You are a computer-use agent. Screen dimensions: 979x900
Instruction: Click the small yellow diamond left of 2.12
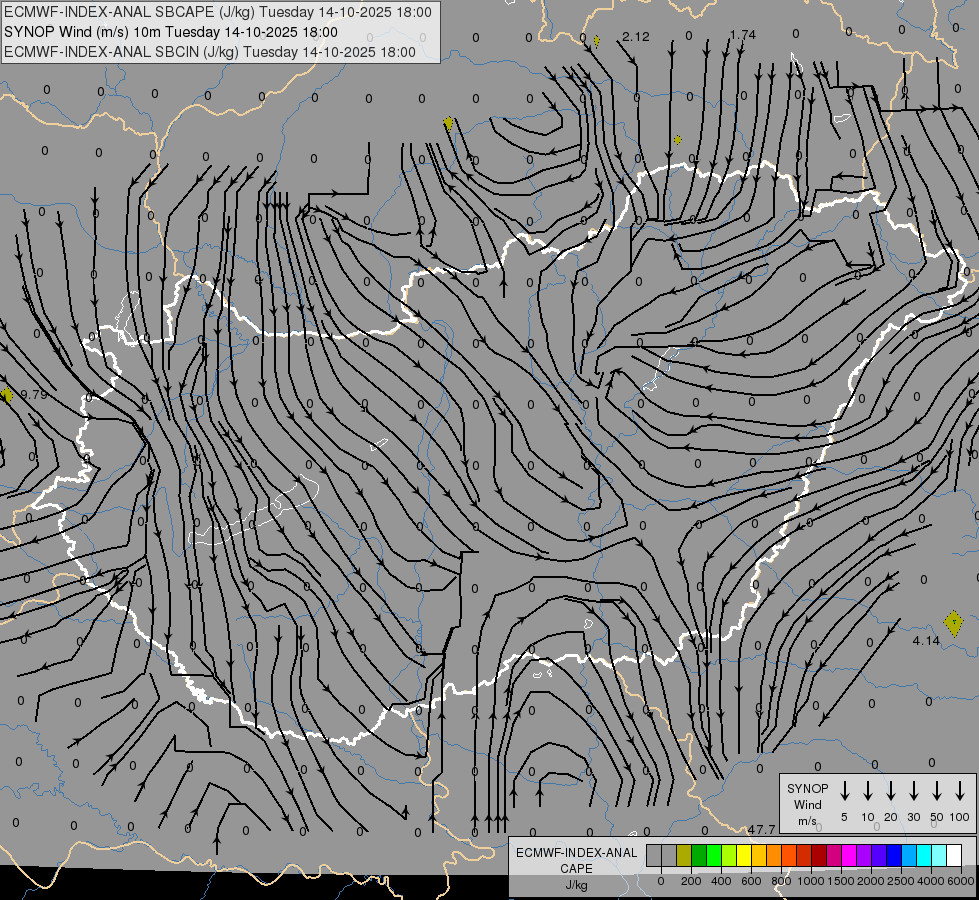(596, 41)
